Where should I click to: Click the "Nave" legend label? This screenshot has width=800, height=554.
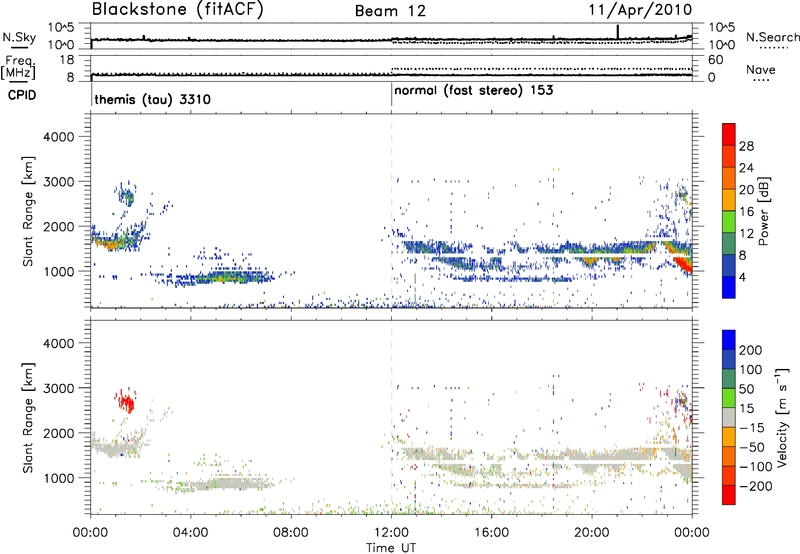pos(761,70)
